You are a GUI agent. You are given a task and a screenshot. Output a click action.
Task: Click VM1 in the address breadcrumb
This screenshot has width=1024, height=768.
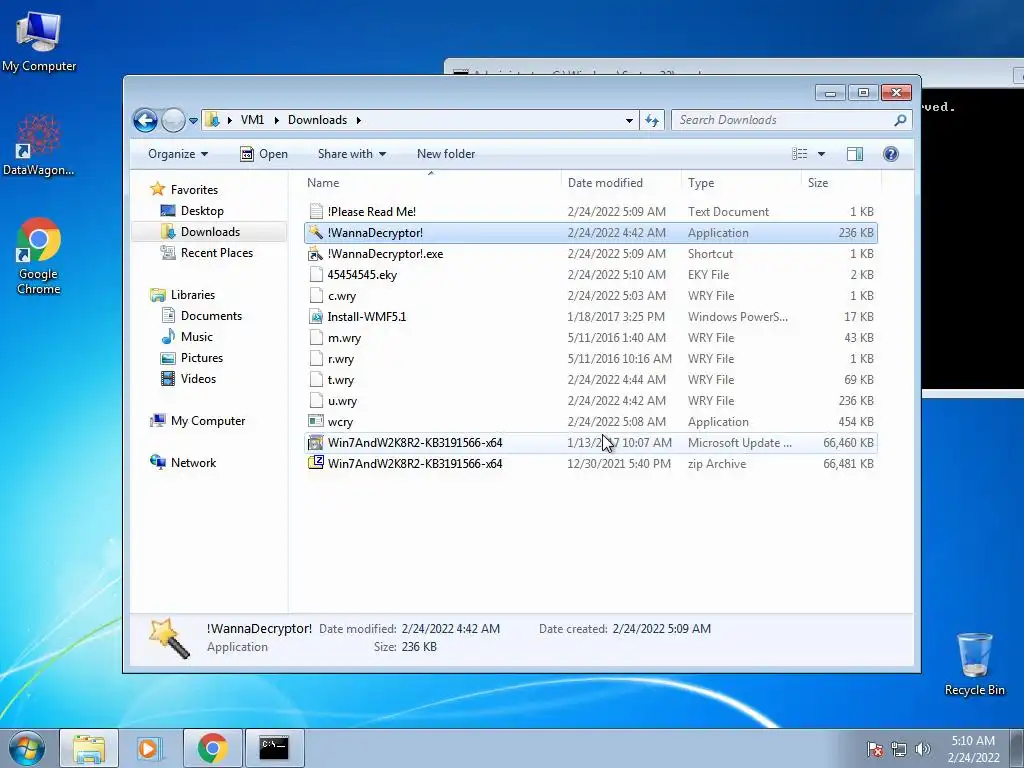point(252,120)
